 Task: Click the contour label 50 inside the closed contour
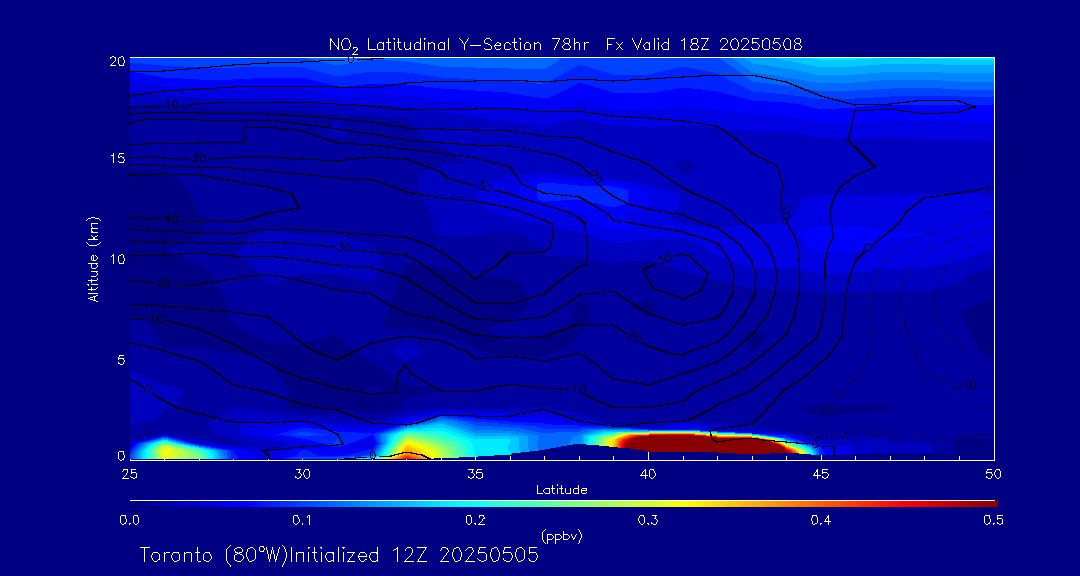[665, 259]
